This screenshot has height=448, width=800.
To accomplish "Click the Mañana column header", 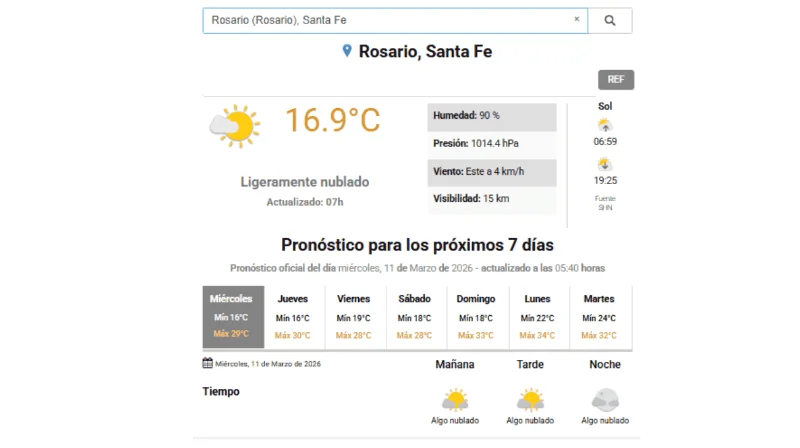I will pyautogui.click(x=455, y=364).
